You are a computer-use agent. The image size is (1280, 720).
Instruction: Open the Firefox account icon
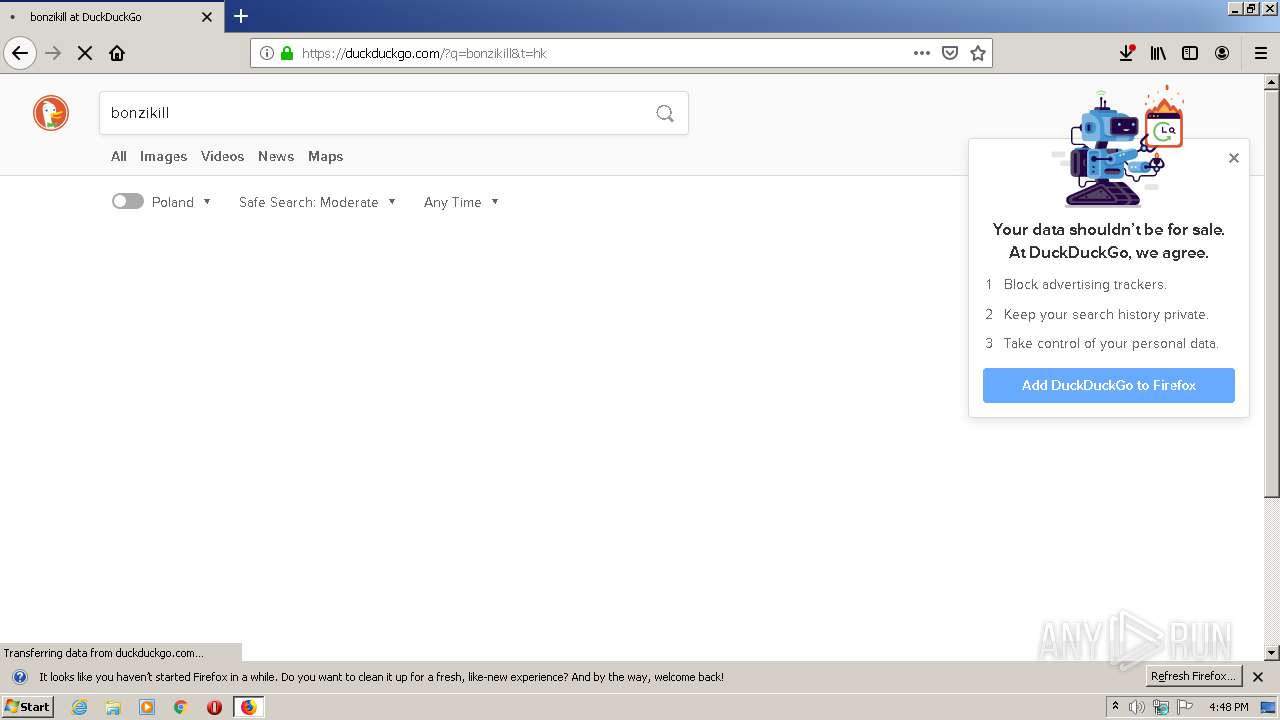(1222, 53)
